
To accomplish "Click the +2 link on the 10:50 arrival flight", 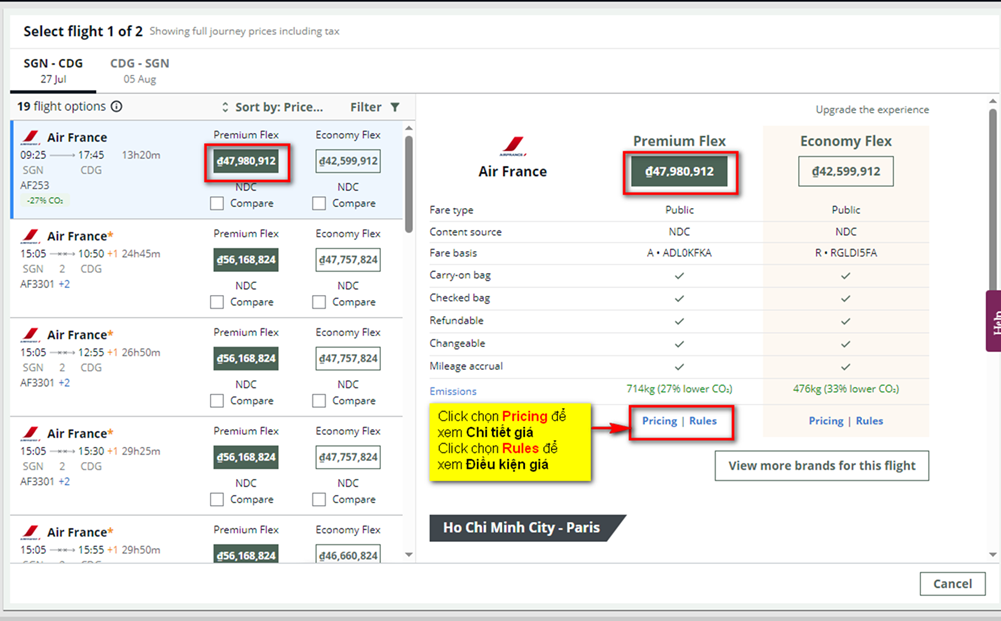I will coord(64,284).
